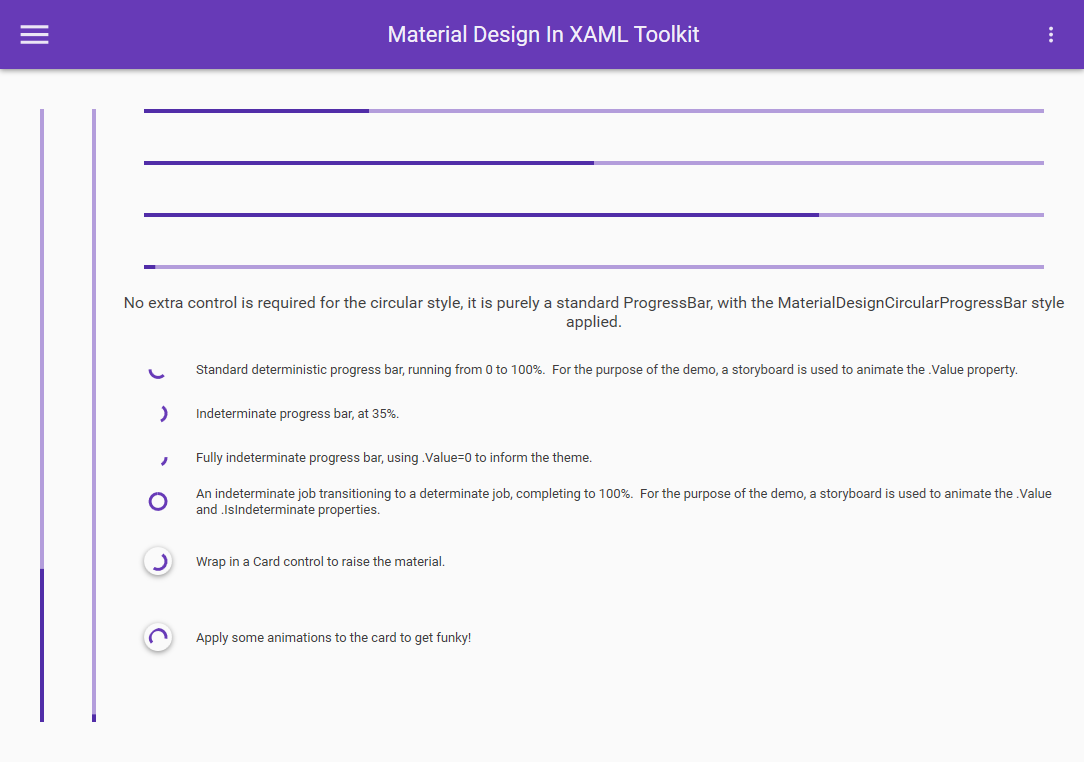Click the animated funky card progress spinner

(x=158, y=638)
